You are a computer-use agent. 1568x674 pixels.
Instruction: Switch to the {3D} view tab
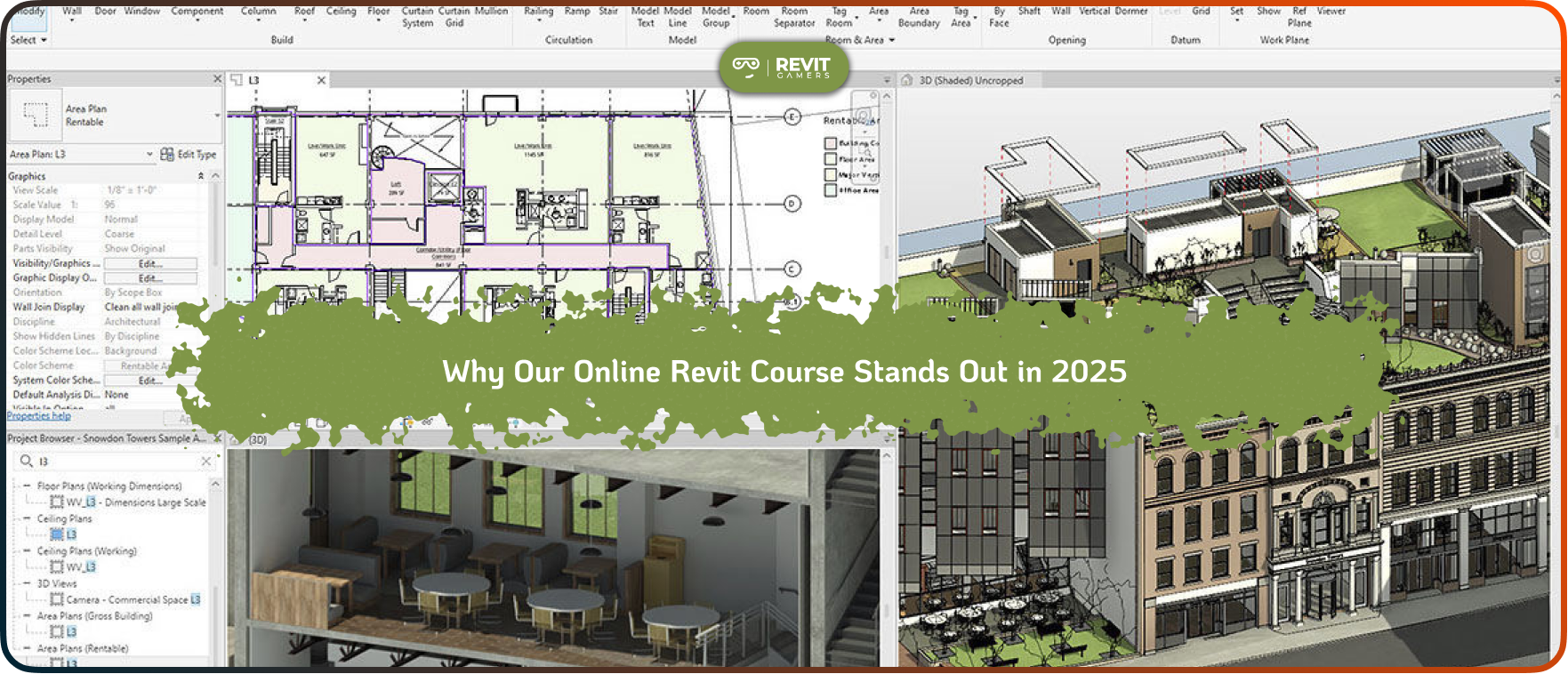point(258,439)
